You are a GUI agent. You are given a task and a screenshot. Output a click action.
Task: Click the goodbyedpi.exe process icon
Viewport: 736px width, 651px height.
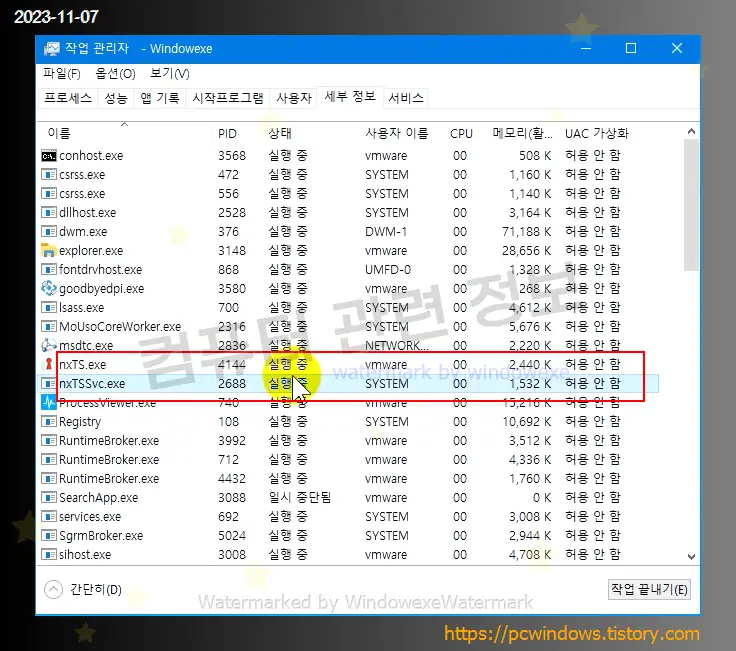[48, 288]
